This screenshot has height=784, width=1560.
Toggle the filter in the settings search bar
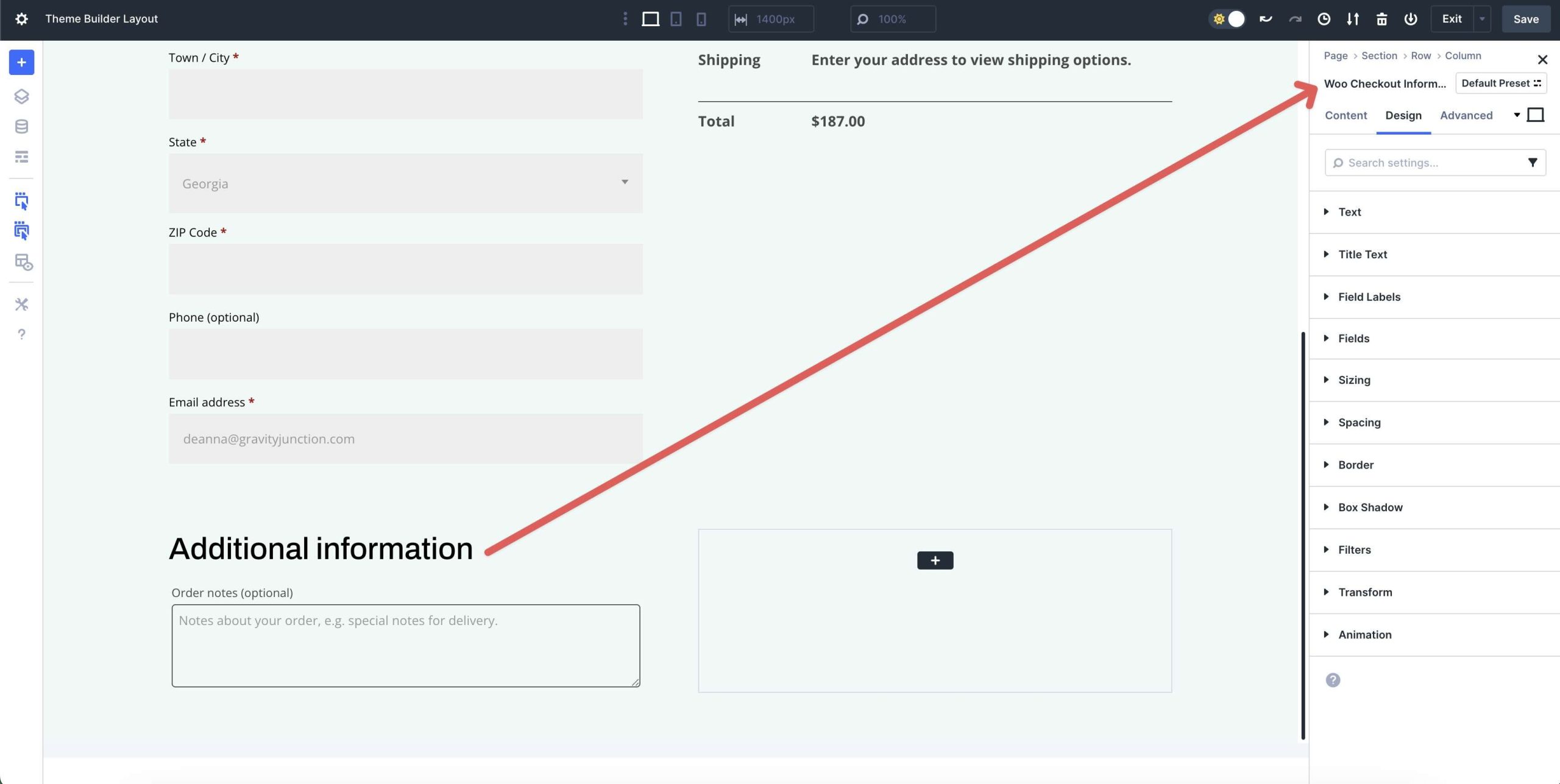(x=1533, y=163)
